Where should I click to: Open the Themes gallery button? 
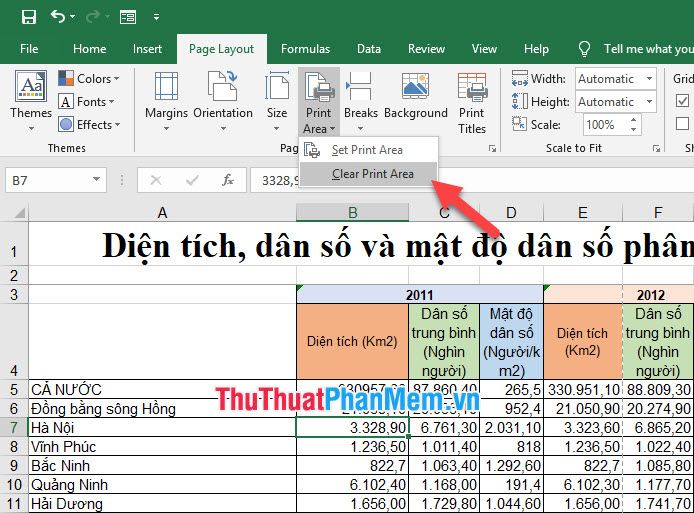pos(31,95)
